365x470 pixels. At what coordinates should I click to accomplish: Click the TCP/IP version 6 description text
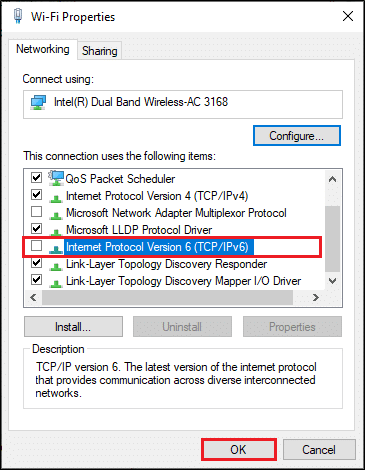(x=176, y=380)
